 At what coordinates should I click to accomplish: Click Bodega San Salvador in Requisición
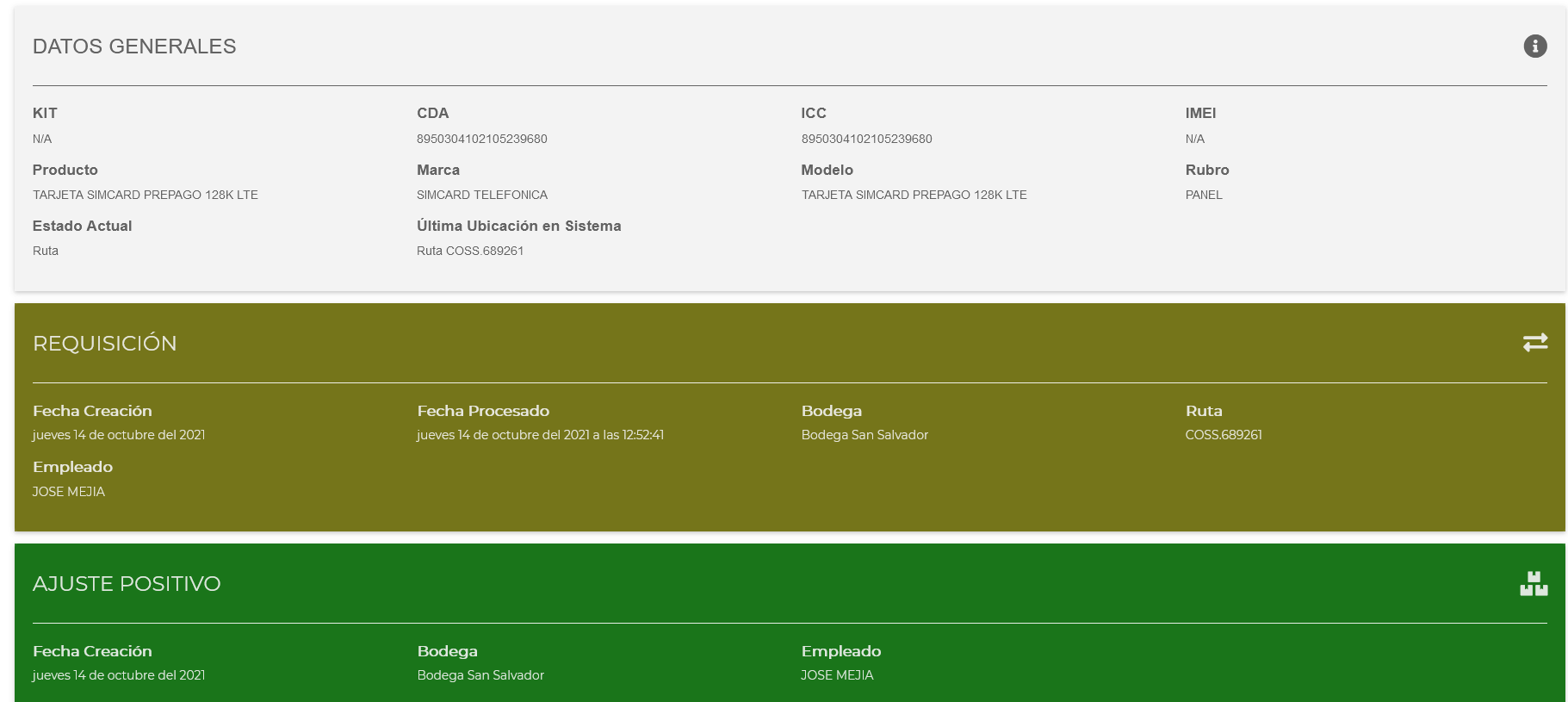tap(865, 435)
